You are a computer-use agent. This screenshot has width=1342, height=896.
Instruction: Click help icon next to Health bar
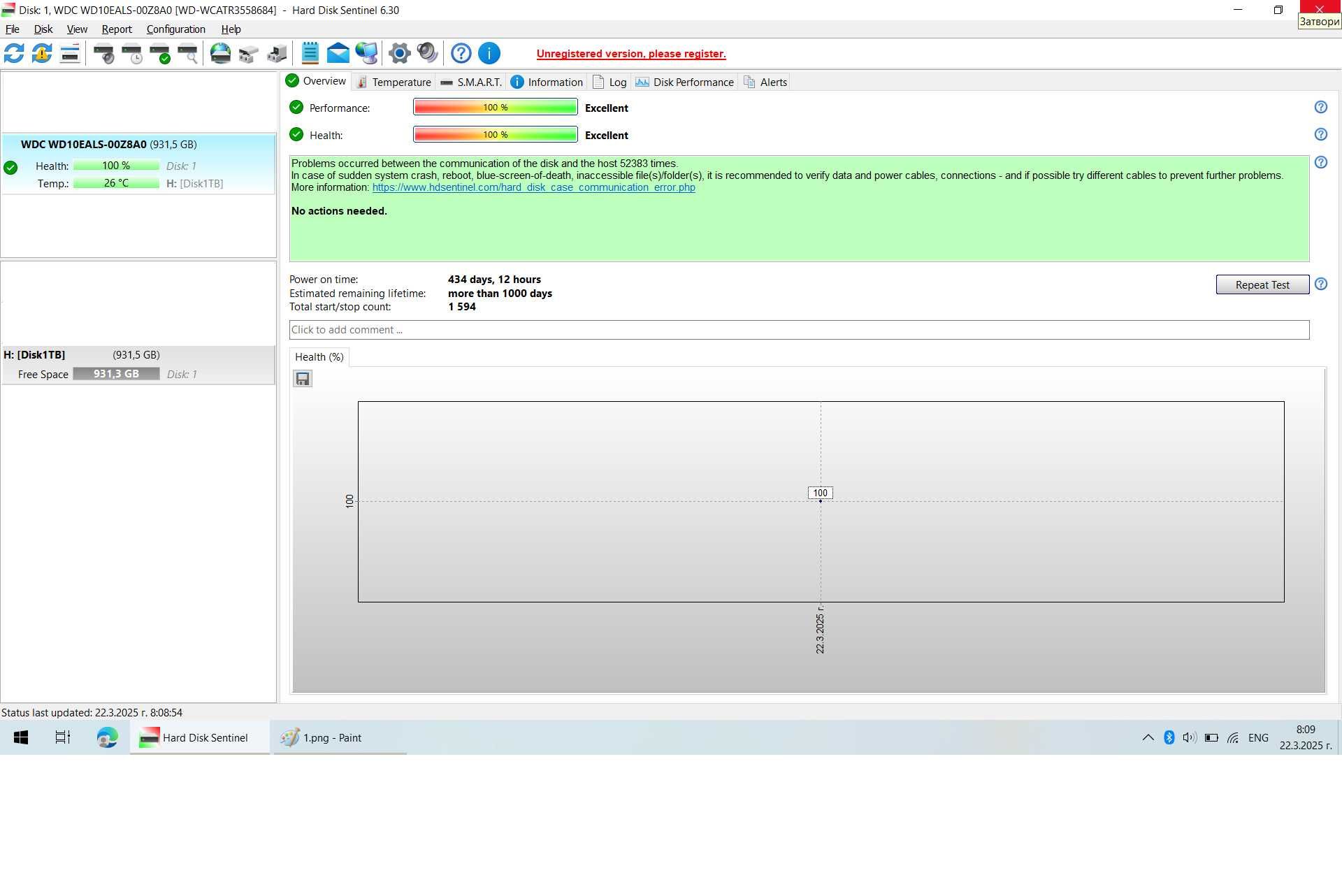1320,134
